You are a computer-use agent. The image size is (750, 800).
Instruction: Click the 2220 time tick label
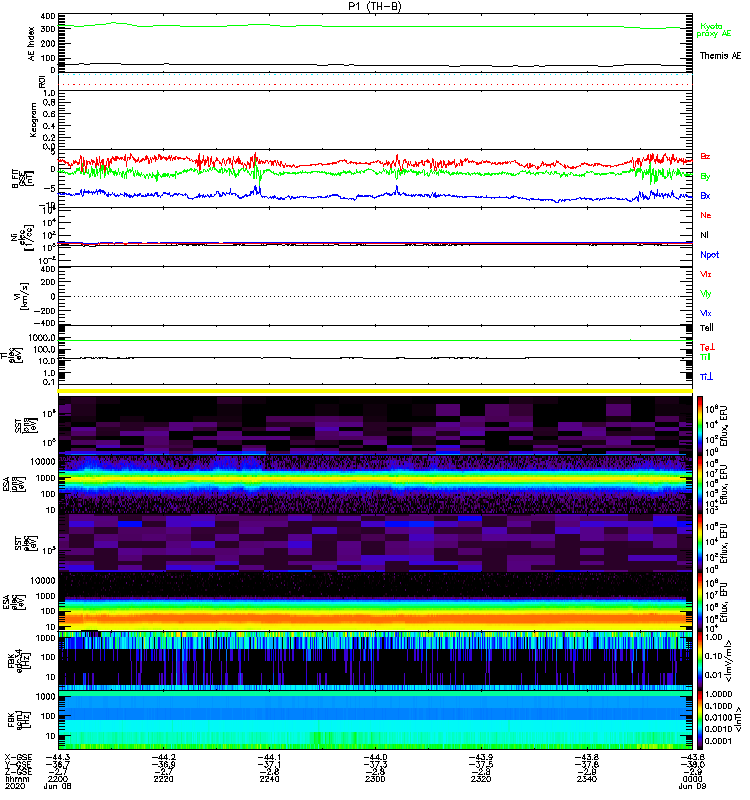pyautogui.click(x=163, y=779)
